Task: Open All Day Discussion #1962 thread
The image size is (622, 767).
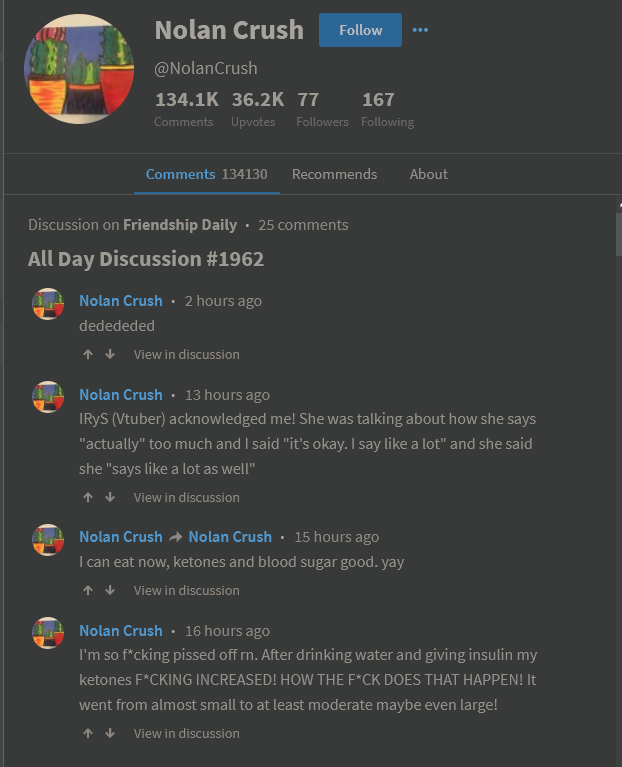Action: (146, 259)
